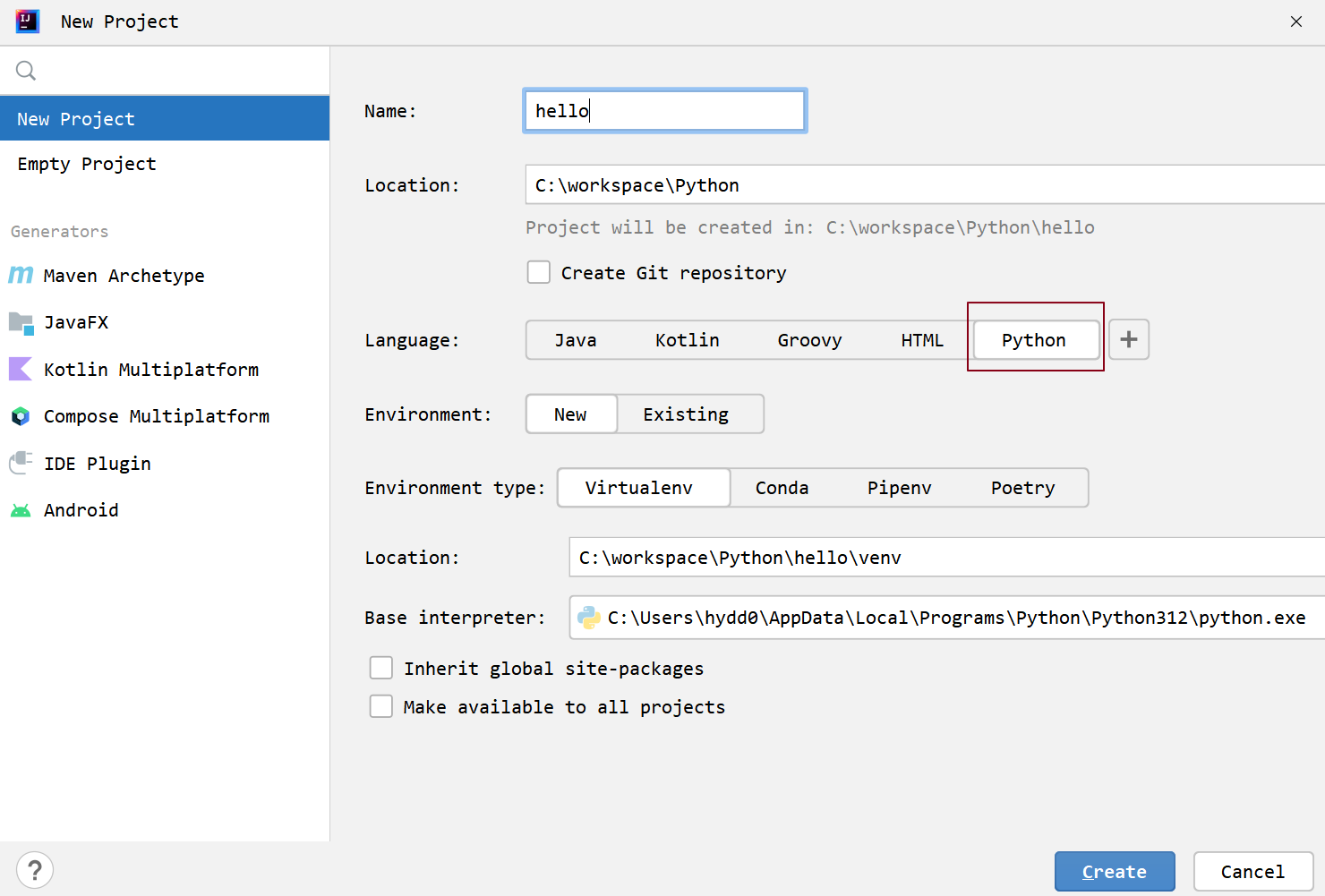The height and width of the screenshot is (896, 1325).
Task: Click the Compose Multiplatform icon
Action: pos(21,416)
